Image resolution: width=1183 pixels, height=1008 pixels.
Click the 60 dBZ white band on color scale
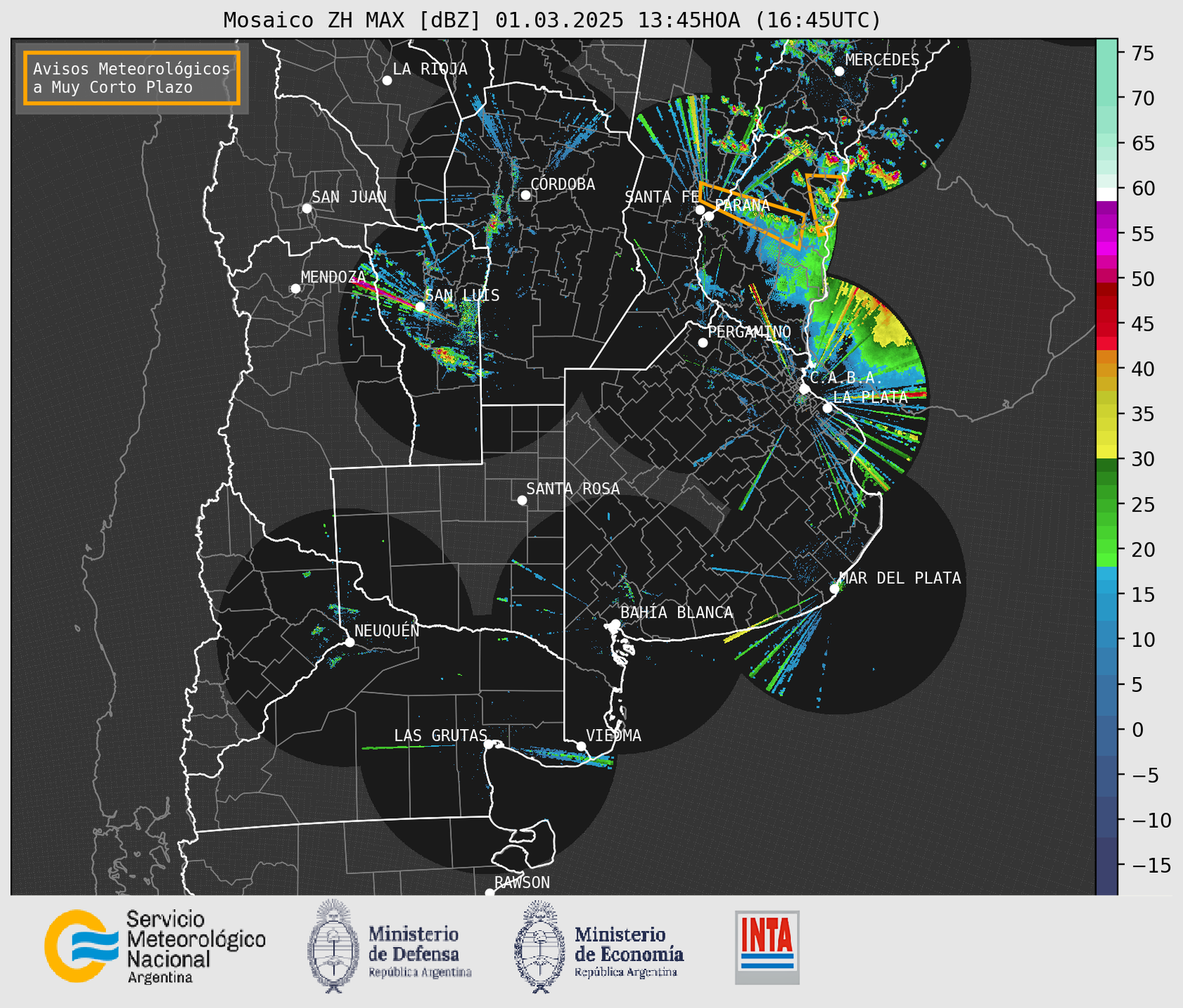(1107, 194)
